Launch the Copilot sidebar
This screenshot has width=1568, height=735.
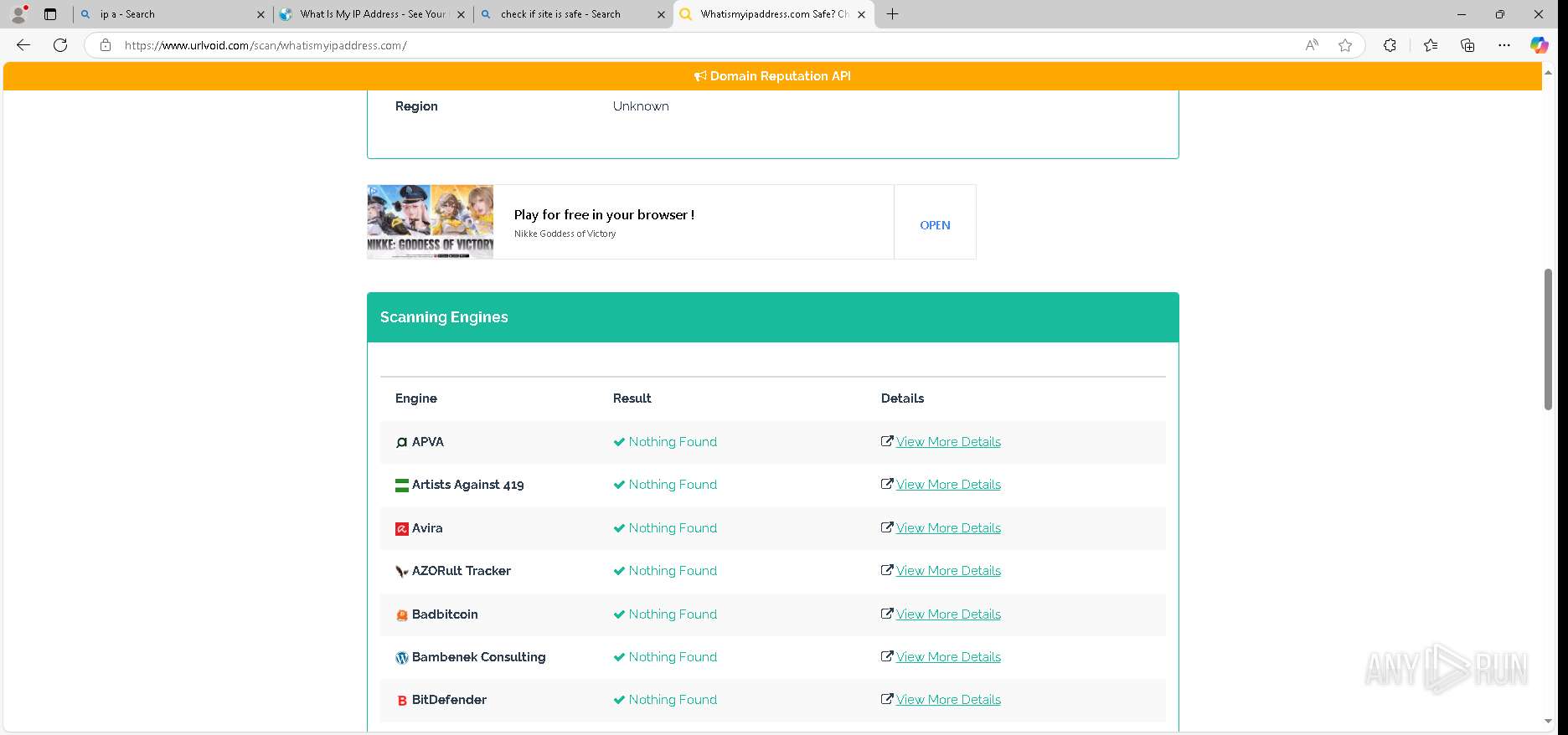1540,45
